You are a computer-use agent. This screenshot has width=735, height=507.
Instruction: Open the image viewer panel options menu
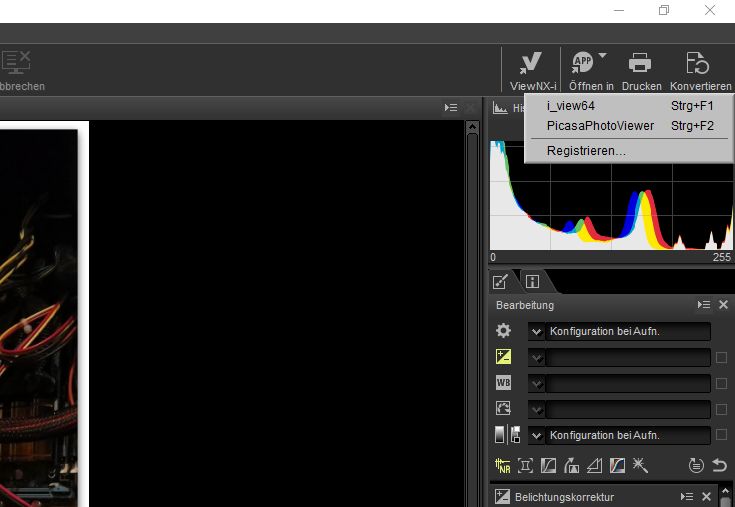pos(451,108)
